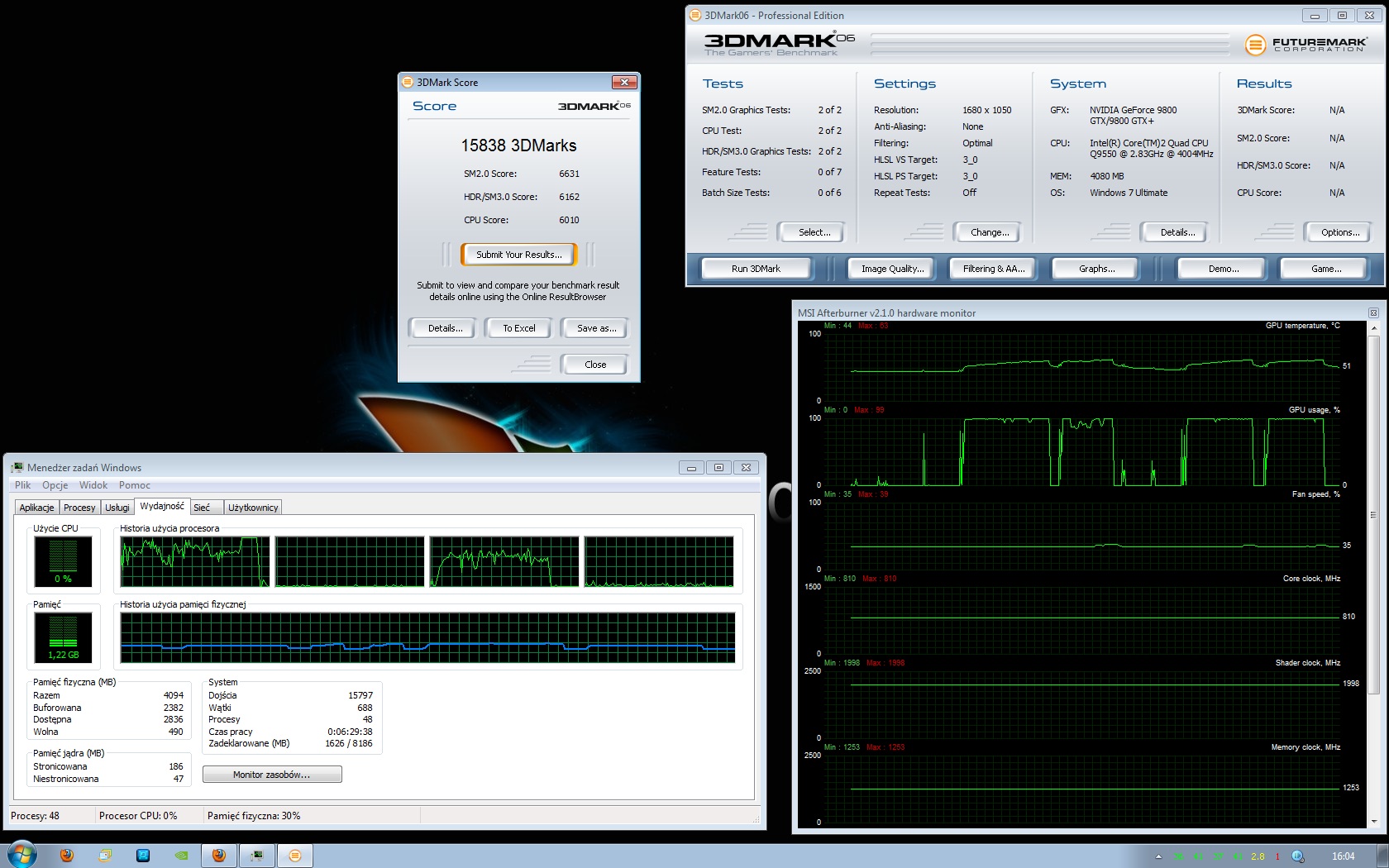Open the Widok menu in Task Manager
The image size is (1389, 868).
93,485
